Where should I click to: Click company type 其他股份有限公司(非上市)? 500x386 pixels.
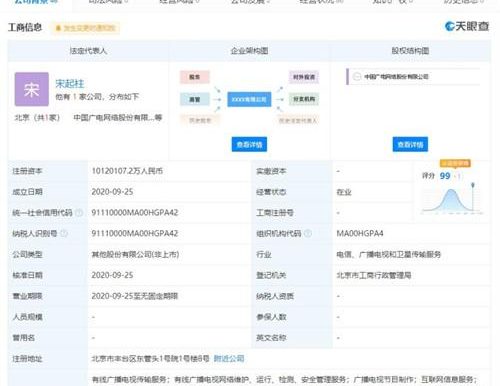(135, 255)
